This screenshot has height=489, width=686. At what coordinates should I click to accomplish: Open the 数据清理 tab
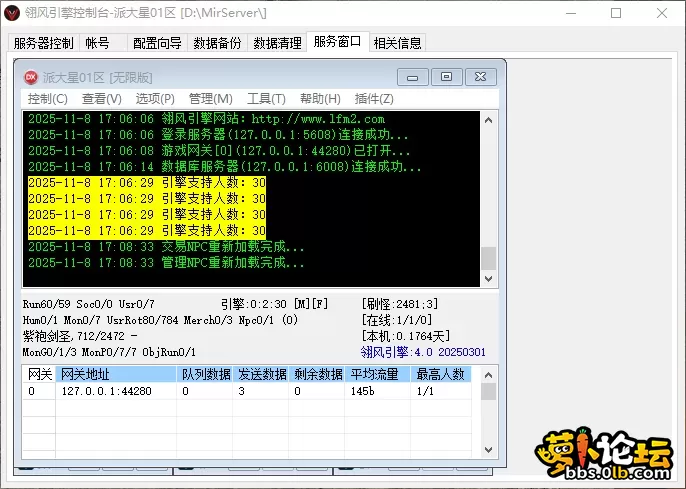[x=277, y=43]
